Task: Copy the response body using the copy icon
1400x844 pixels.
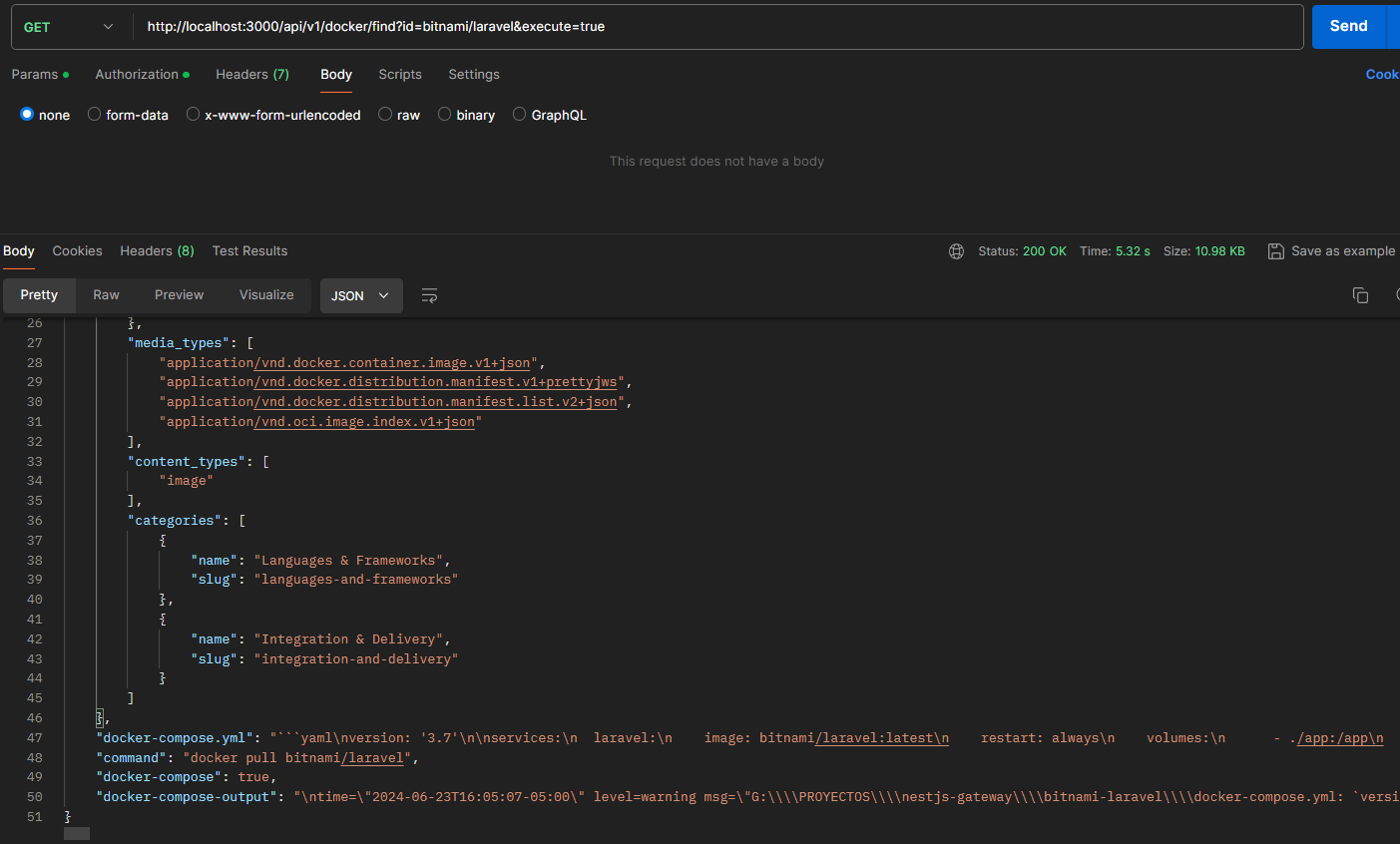Action: click(1360, 295)
